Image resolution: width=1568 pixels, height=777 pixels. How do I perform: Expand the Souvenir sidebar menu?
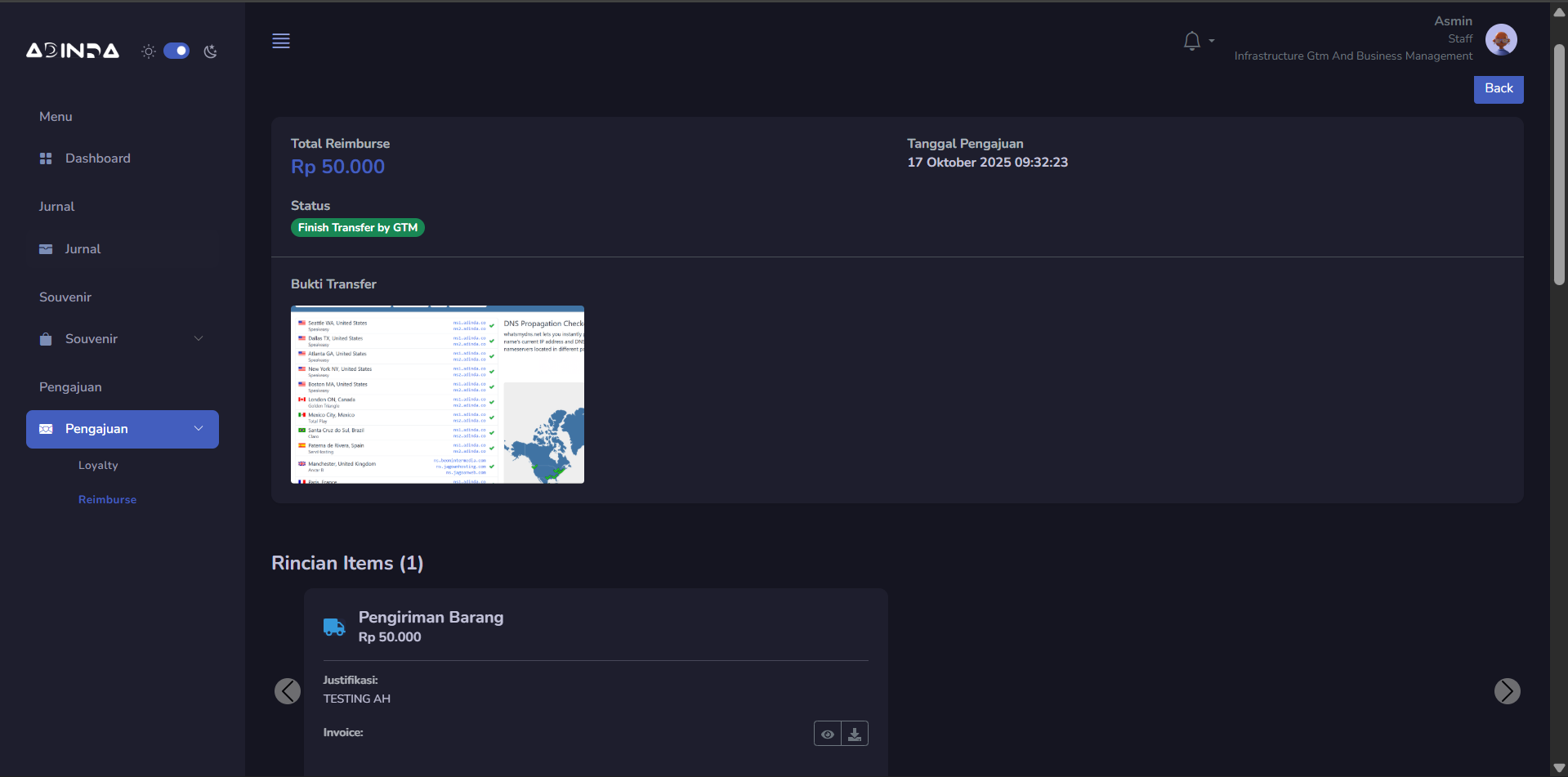123,339
